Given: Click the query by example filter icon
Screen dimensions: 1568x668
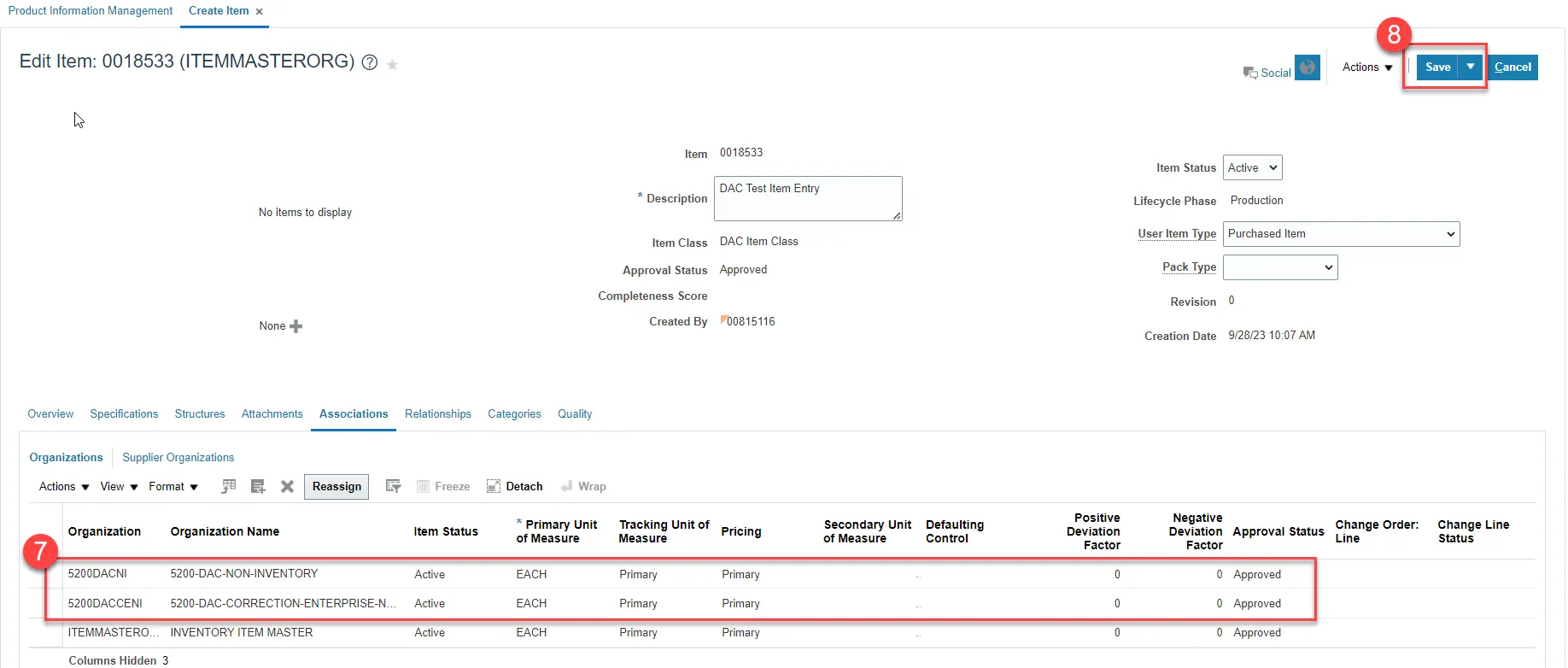Looking at the screenshot, I should coord(393,486).
